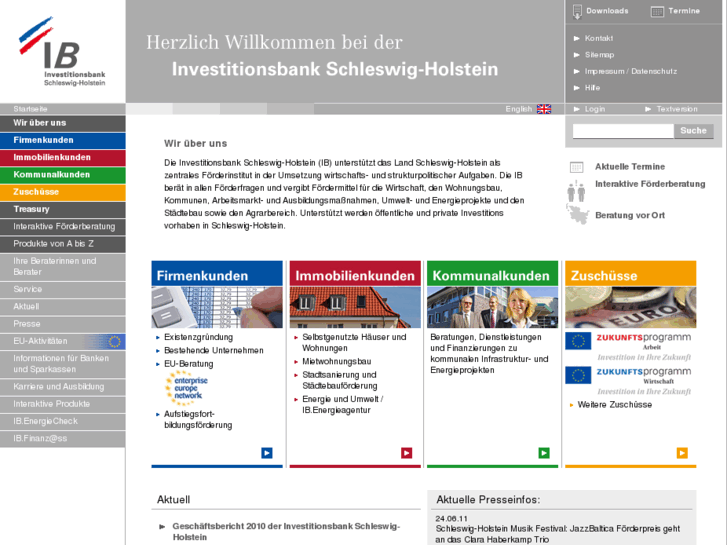The image size is (727, 545).
Task: Select blue Firmenkunden menu item
Action: tap(63, 140)
